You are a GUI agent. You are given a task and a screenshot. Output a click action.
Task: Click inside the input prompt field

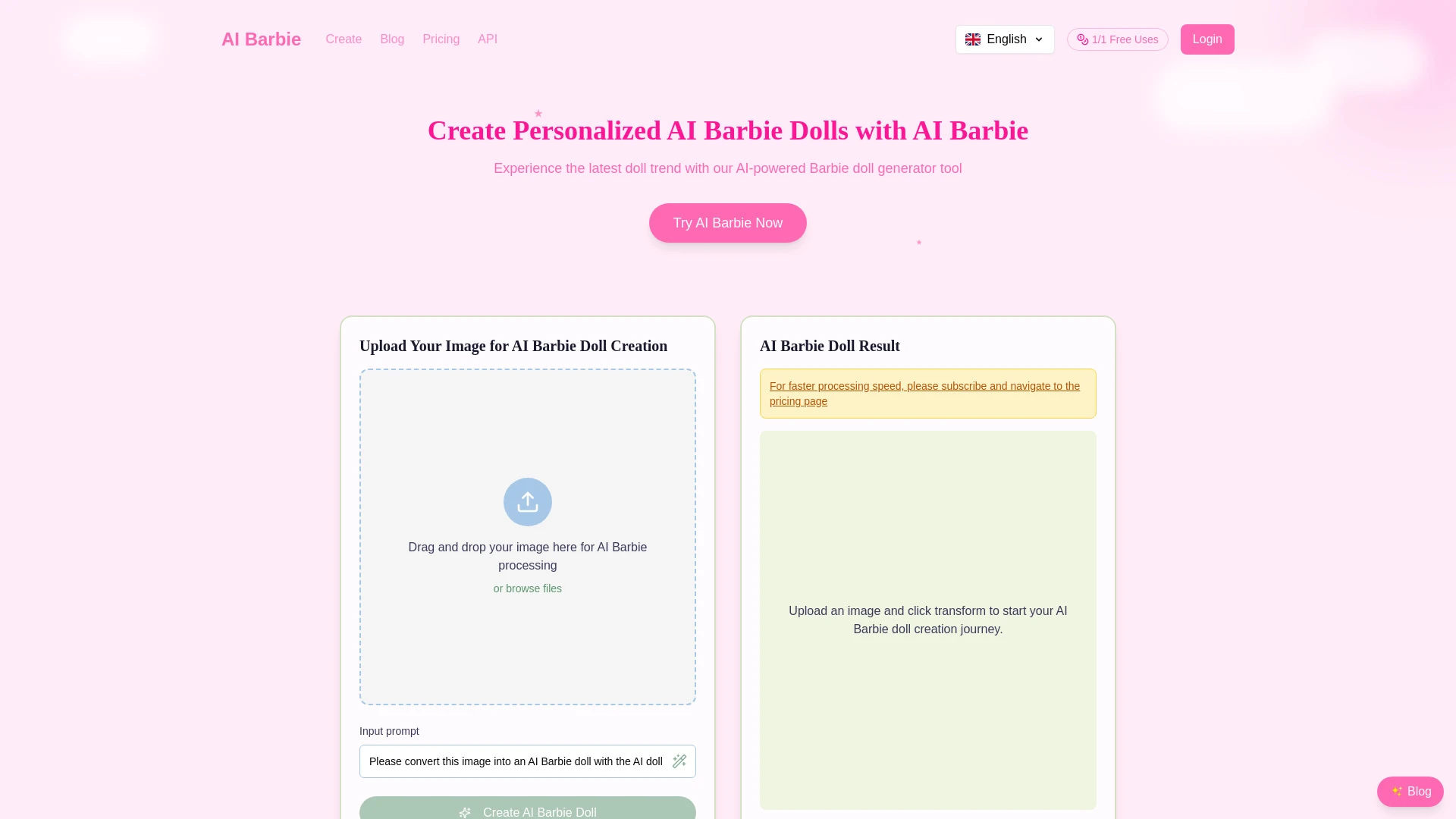coord(516,761)
